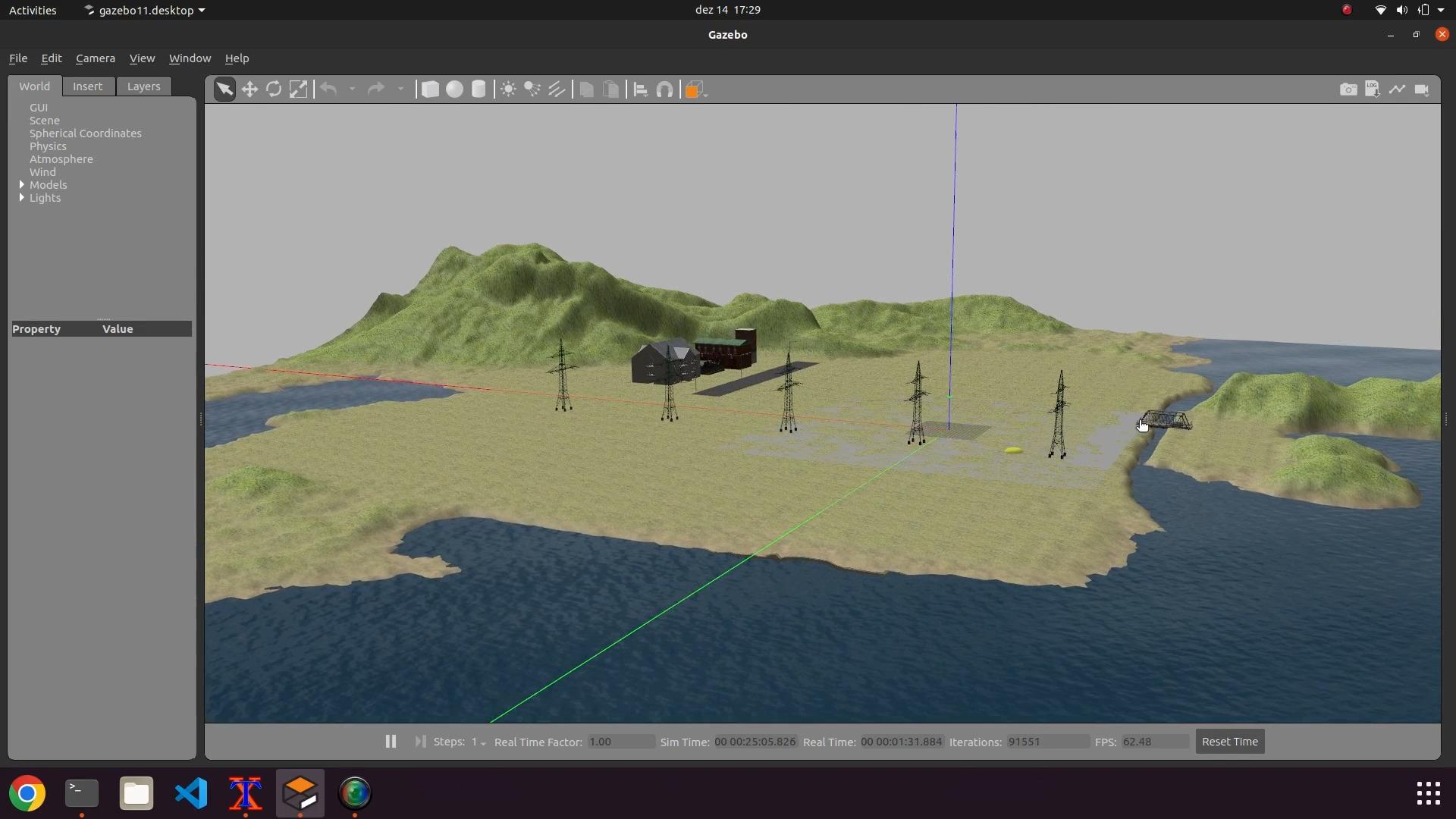The image size is (1456, 819).
Task: Click the FPS value field
Action: point(1155,742)
